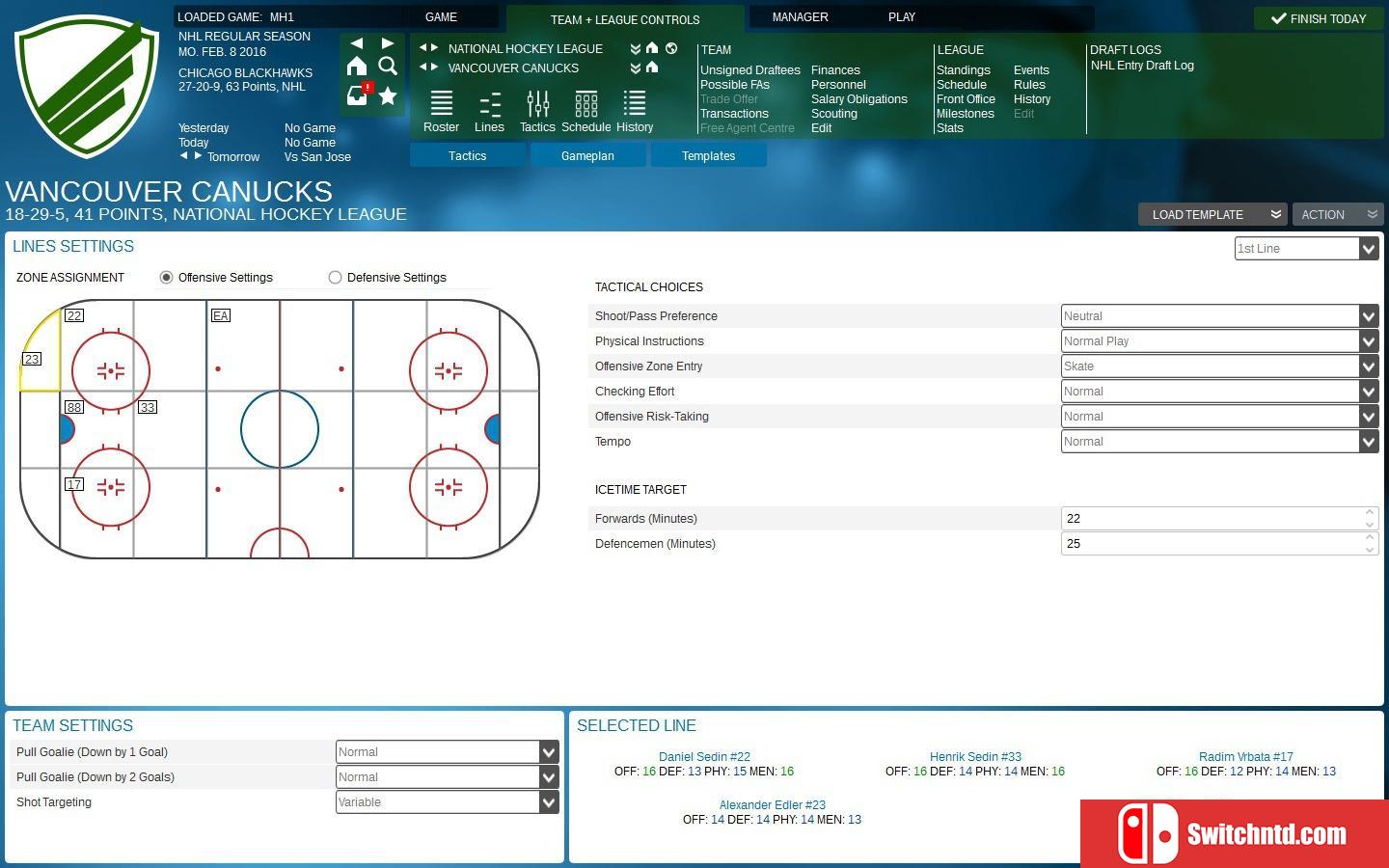The image size is (1389, 868).
Task: Select player marker 88 on rink
Action: [x=74, y=407]
